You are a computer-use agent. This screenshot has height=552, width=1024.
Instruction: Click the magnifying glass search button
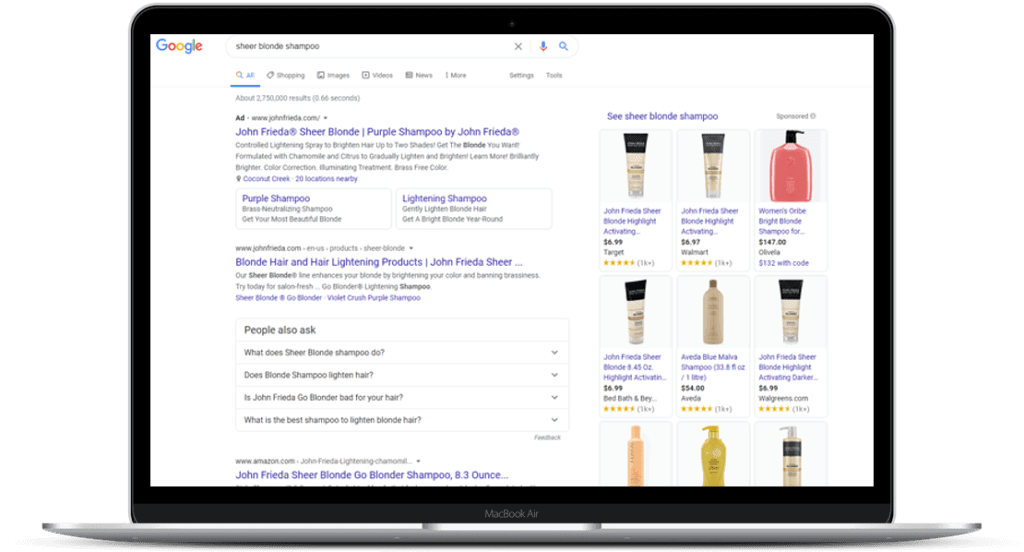click(563, 46)
